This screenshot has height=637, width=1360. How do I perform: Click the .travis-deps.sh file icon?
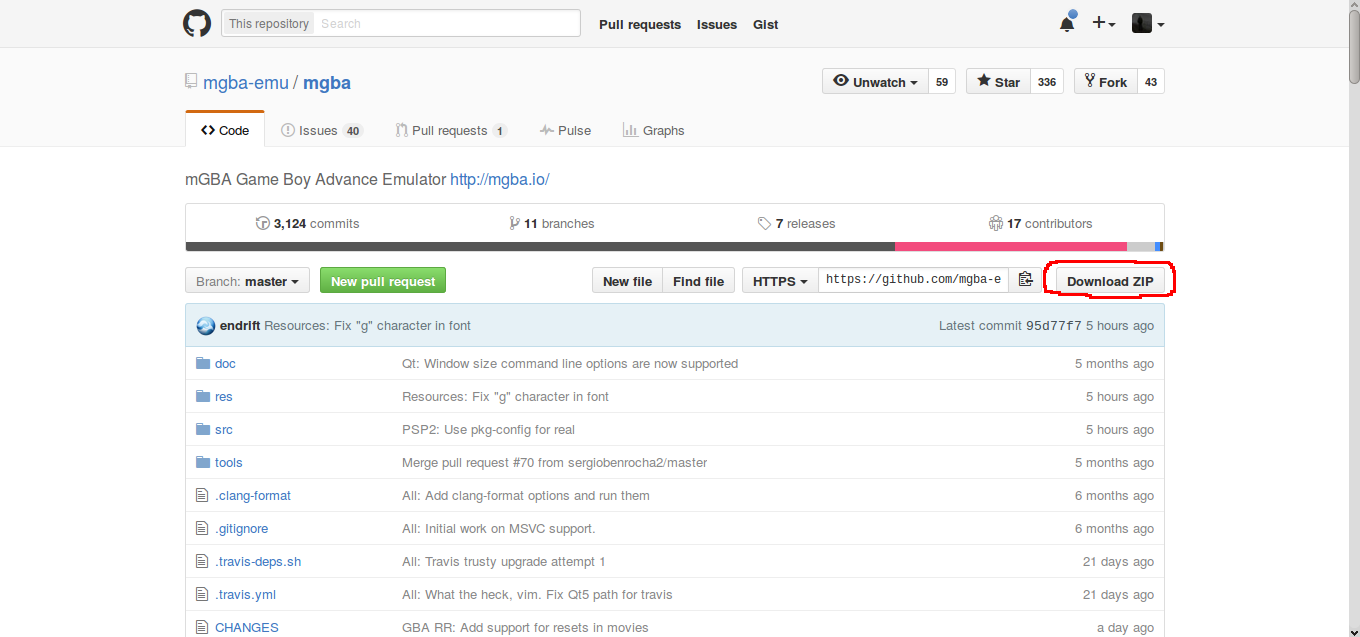tap(202, 561)
